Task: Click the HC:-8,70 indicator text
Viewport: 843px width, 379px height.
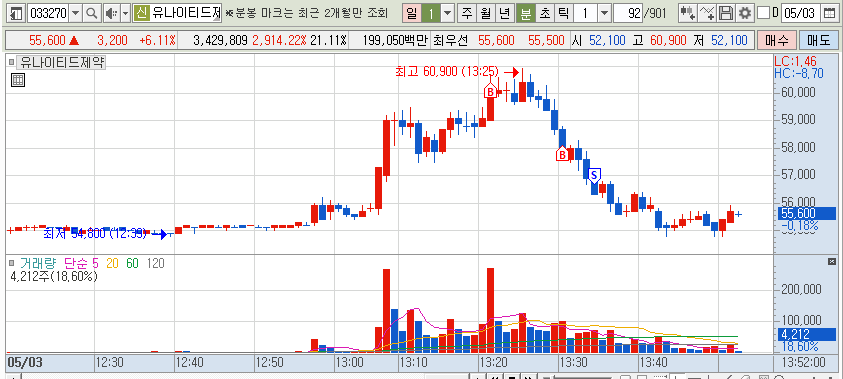Action: click(x=799, y=73)
